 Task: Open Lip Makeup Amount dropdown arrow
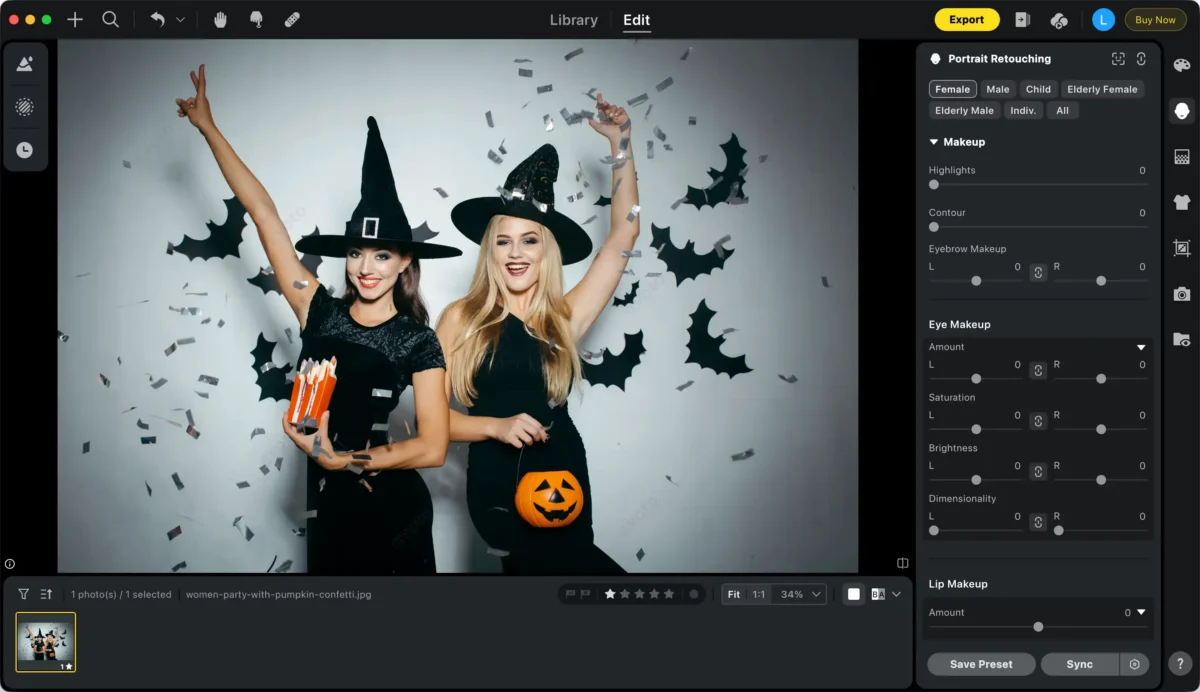pyautogui.click(x=1141, y=612)
